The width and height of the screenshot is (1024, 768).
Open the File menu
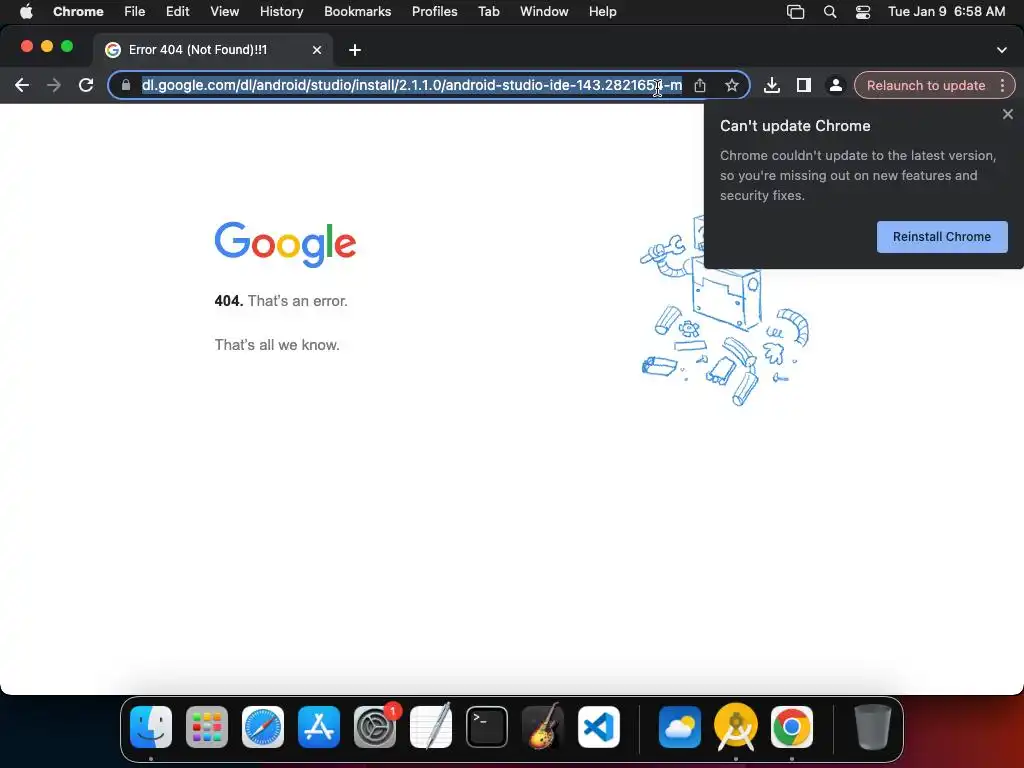click(135, 11)
